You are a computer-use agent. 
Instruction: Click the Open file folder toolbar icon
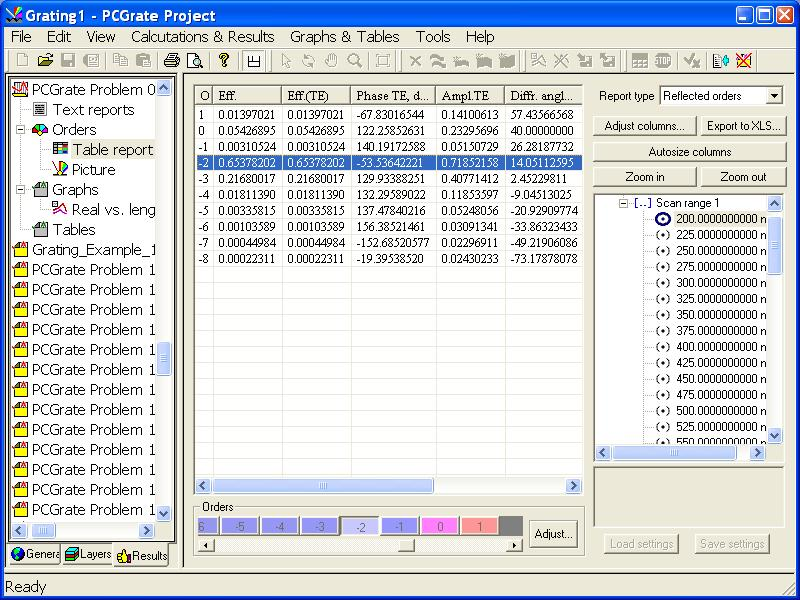[x=45, y=61]
